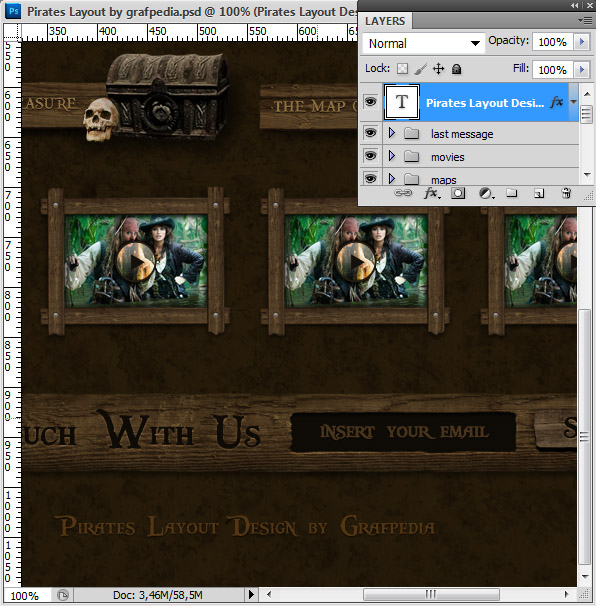596x606 pixels.
Task: Toggle visibility of the movies group
Action: click(370, 156)
